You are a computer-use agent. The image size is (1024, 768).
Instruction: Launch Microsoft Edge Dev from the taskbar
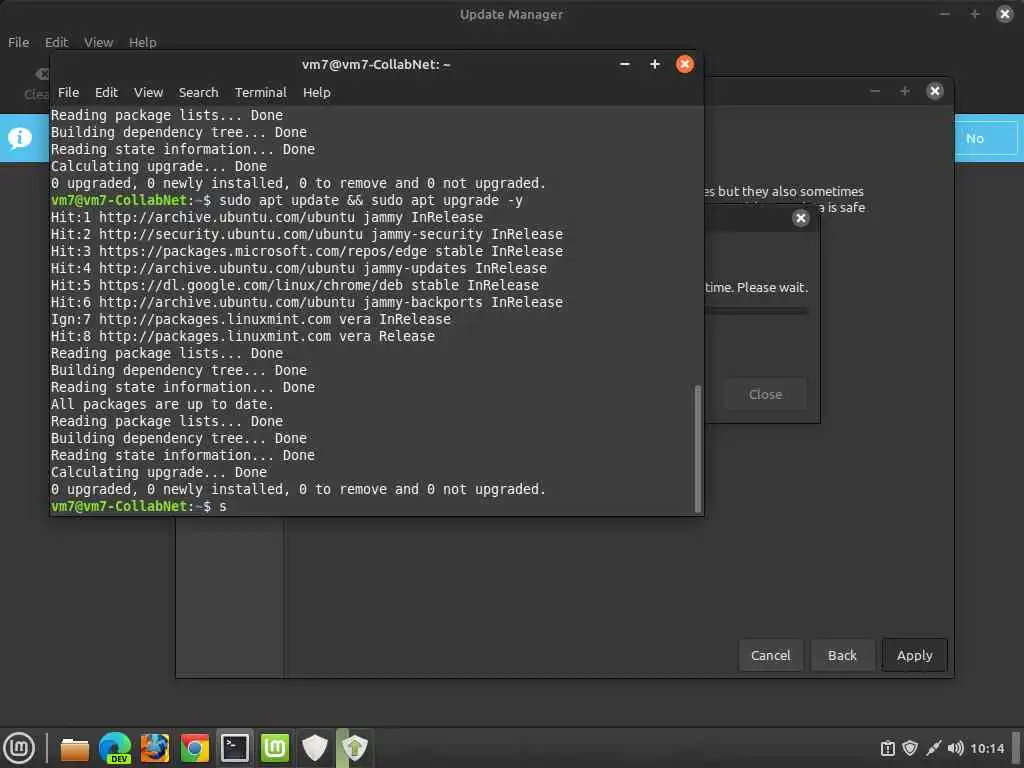pos(116,748)
